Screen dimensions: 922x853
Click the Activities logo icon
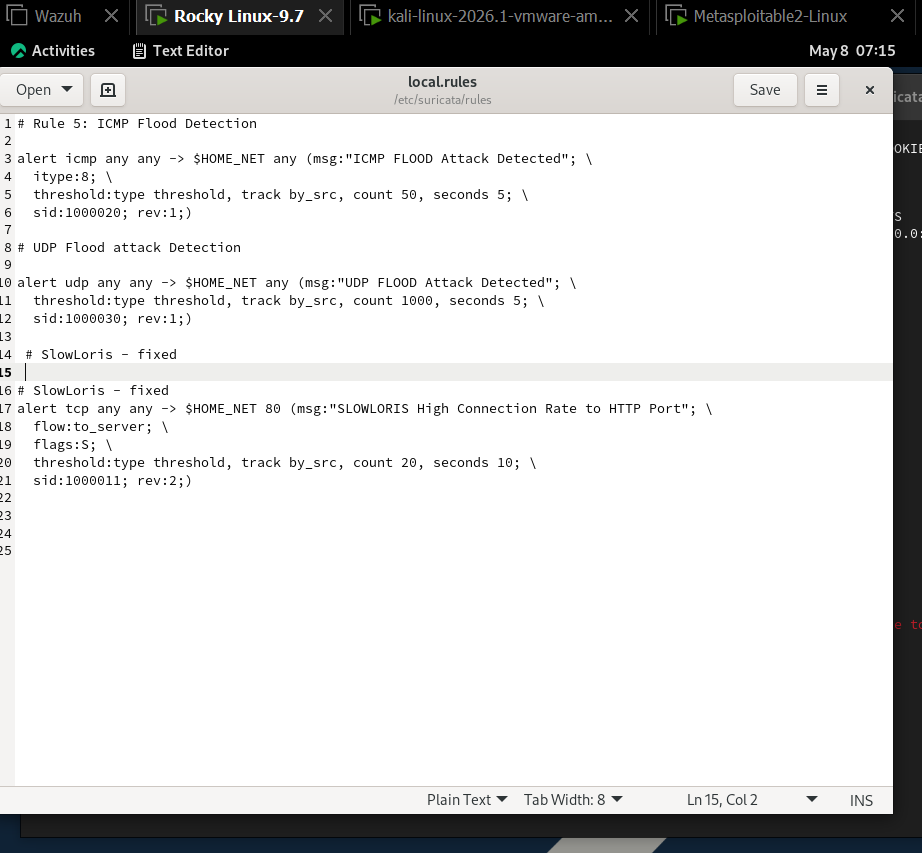click(x=18, y=51)
